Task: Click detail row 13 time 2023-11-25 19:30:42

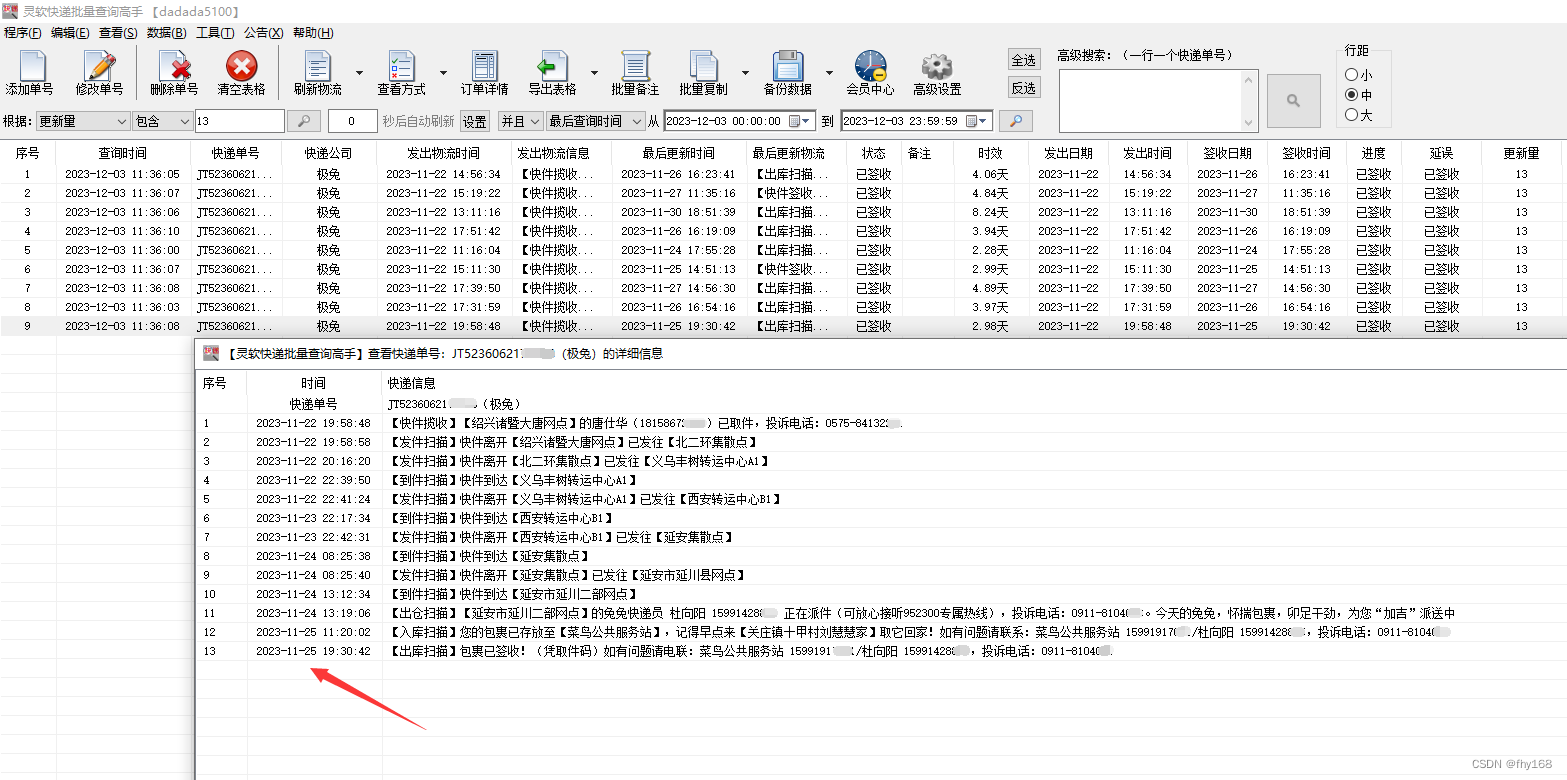Action: [313, 651]
